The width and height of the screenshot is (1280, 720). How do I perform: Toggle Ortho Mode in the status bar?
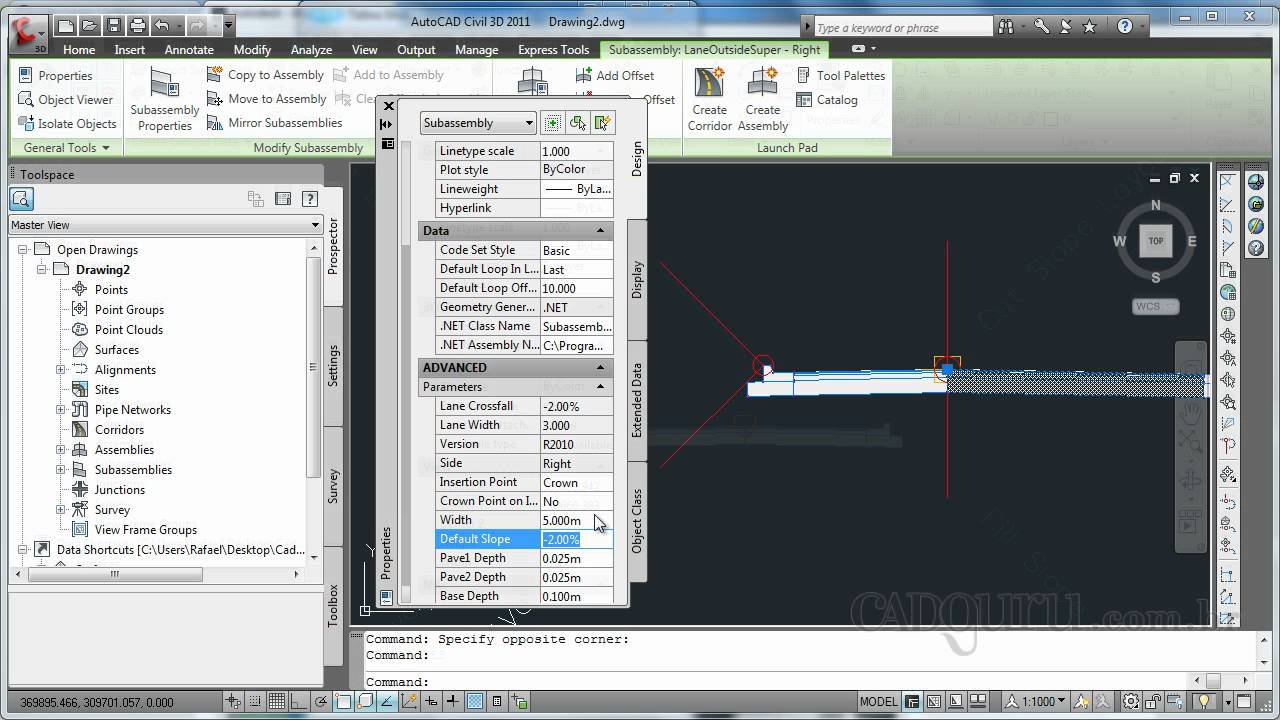point(298,702)
